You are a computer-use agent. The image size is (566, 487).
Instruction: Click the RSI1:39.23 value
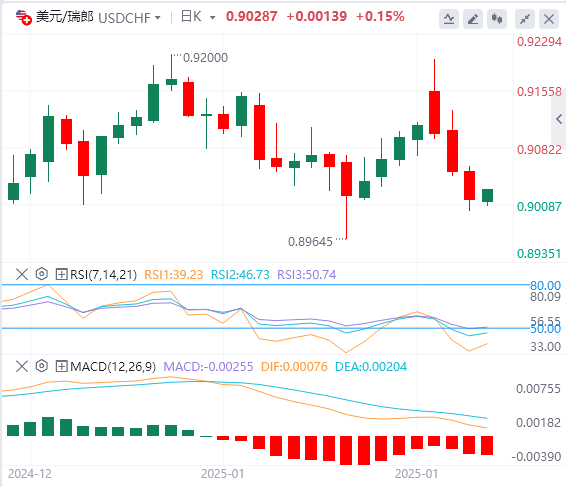tap(174, 275)
